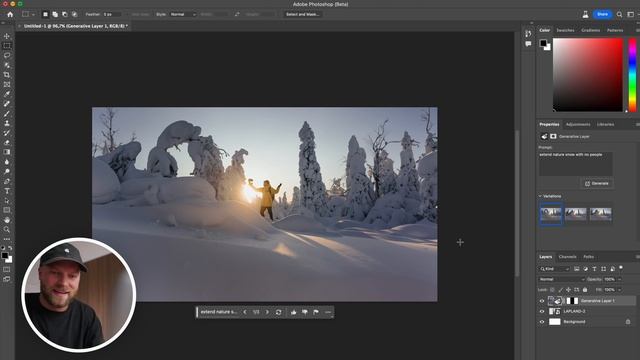Give thumbs up to generated result
Viewport: 640px width, 360px height.
(293, 312)
